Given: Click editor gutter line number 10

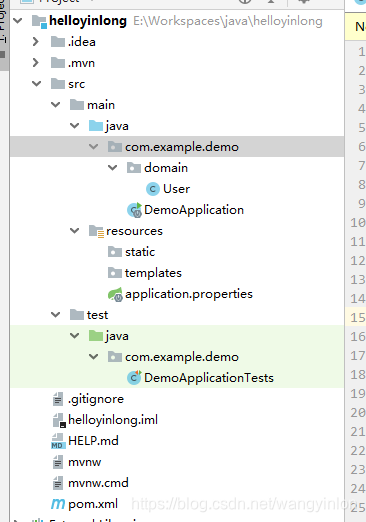Looking at the screenshot, I should pyautogui.click(x=358, y=222).
